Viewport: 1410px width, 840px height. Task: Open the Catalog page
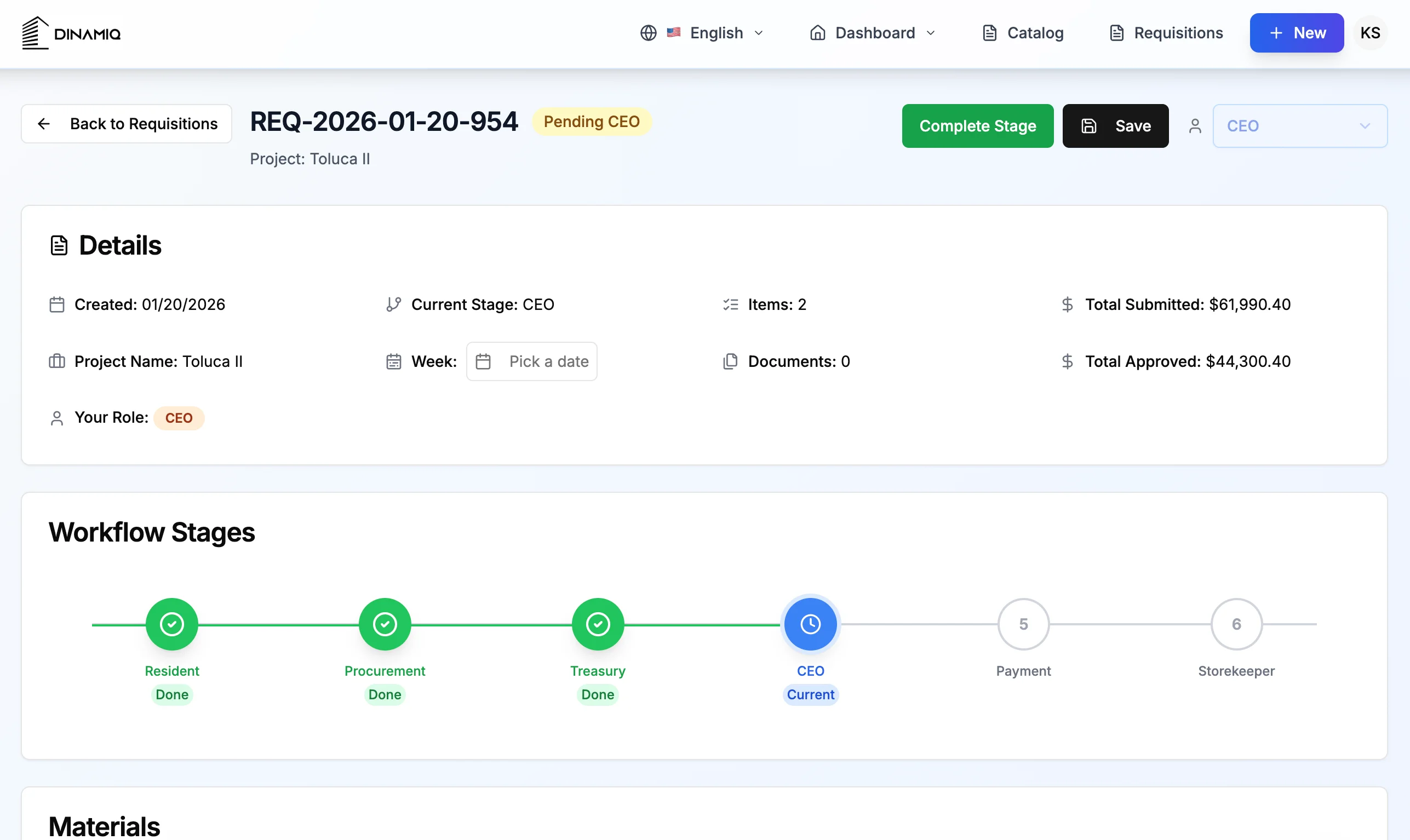(1023, 33)
